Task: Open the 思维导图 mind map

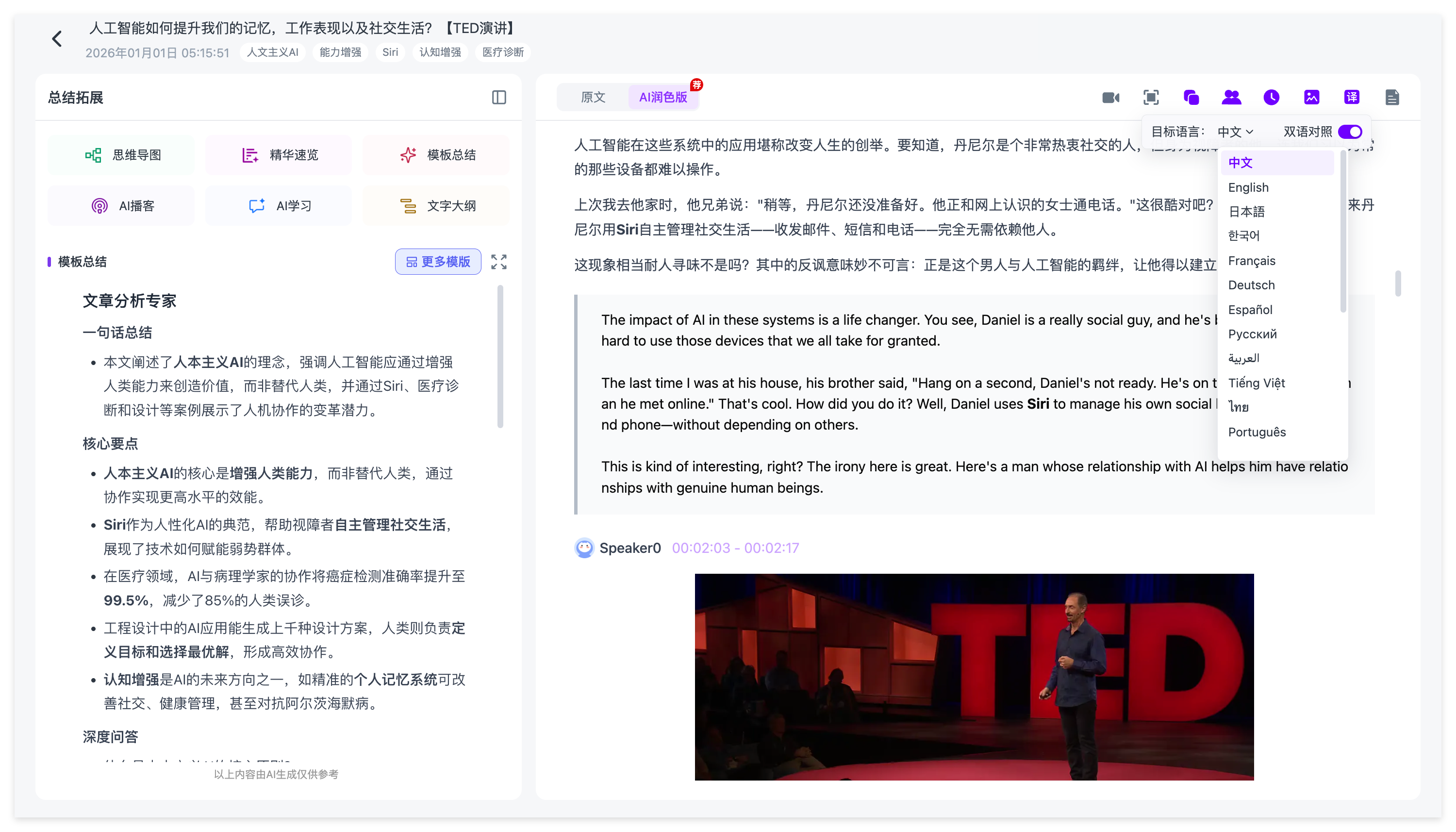Action: [121, 155]
